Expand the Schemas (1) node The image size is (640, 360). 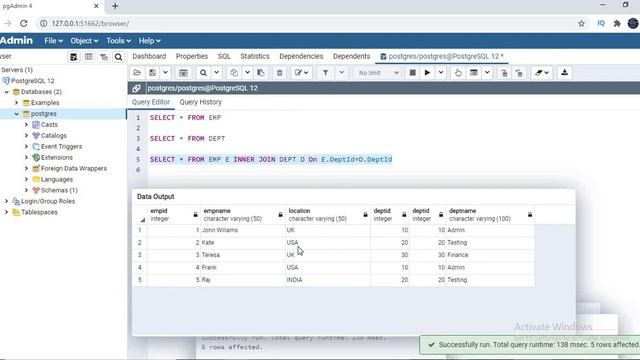point(26,190)
